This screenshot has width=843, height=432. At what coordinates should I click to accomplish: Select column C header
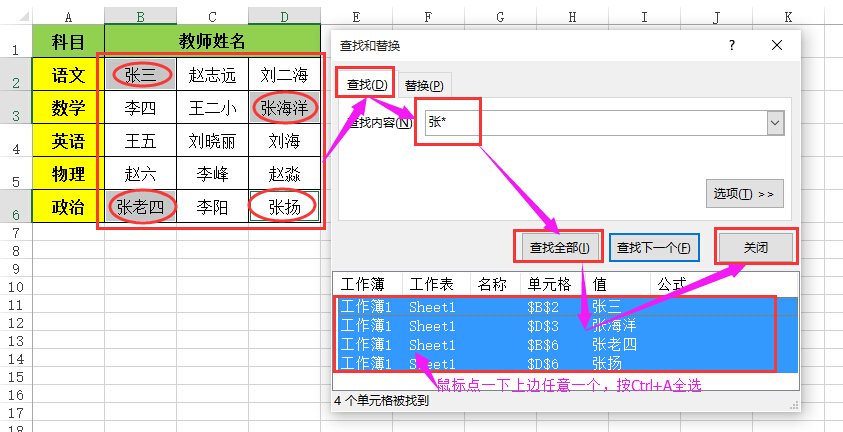point(212,17)
